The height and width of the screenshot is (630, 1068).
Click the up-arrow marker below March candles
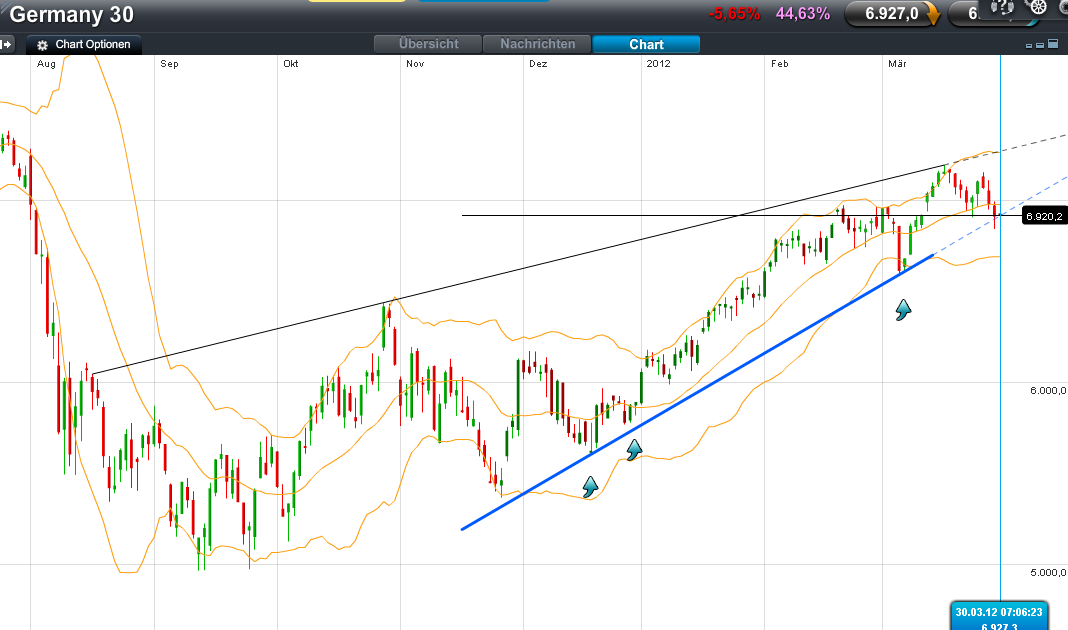[x=903, y=311]
